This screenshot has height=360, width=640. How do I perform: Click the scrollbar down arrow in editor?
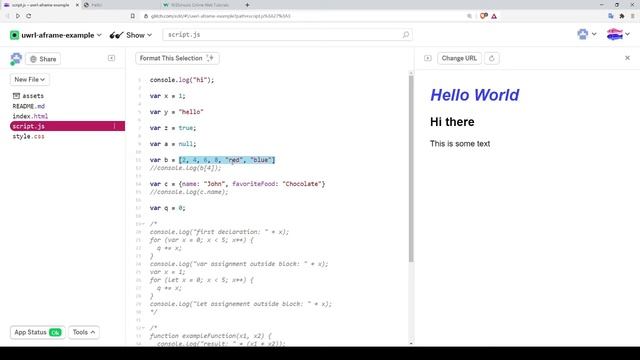(411, 344)
